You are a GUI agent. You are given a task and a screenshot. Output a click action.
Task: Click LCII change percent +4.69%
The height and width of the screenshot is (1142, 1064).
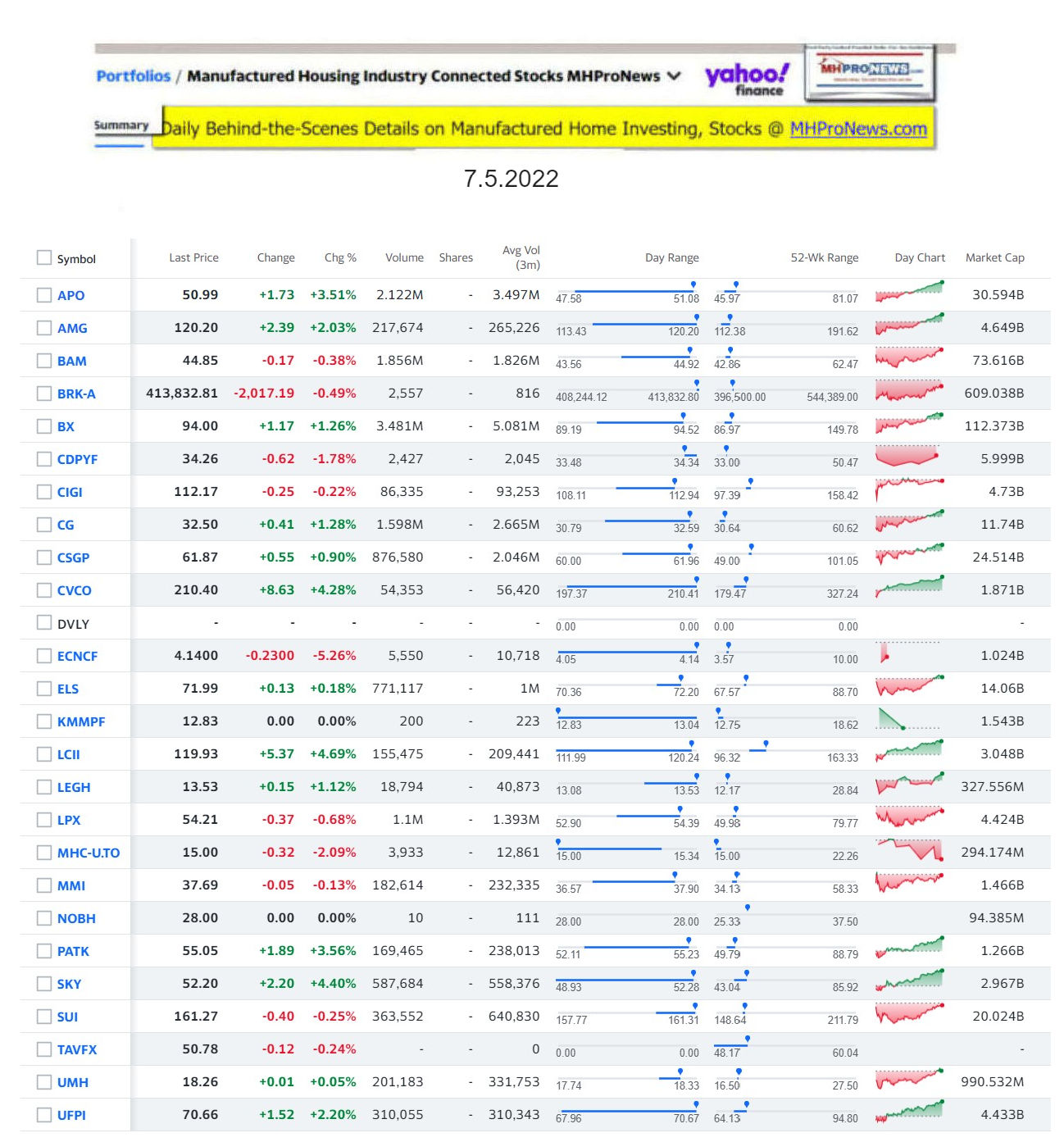(x=333, y=753)
